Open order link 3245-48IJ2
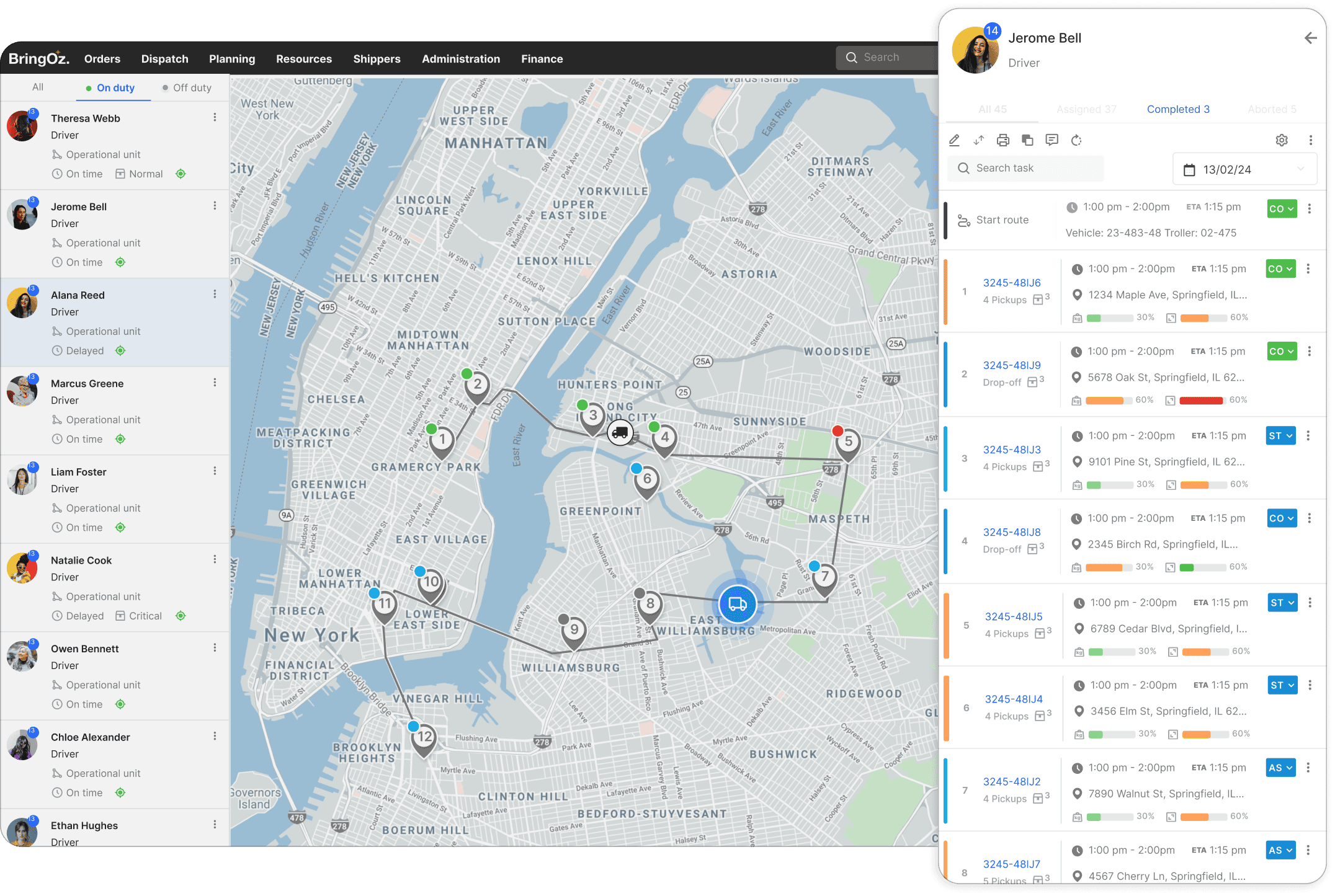This screenshot has width=1335, height=896. (1011, 781)
